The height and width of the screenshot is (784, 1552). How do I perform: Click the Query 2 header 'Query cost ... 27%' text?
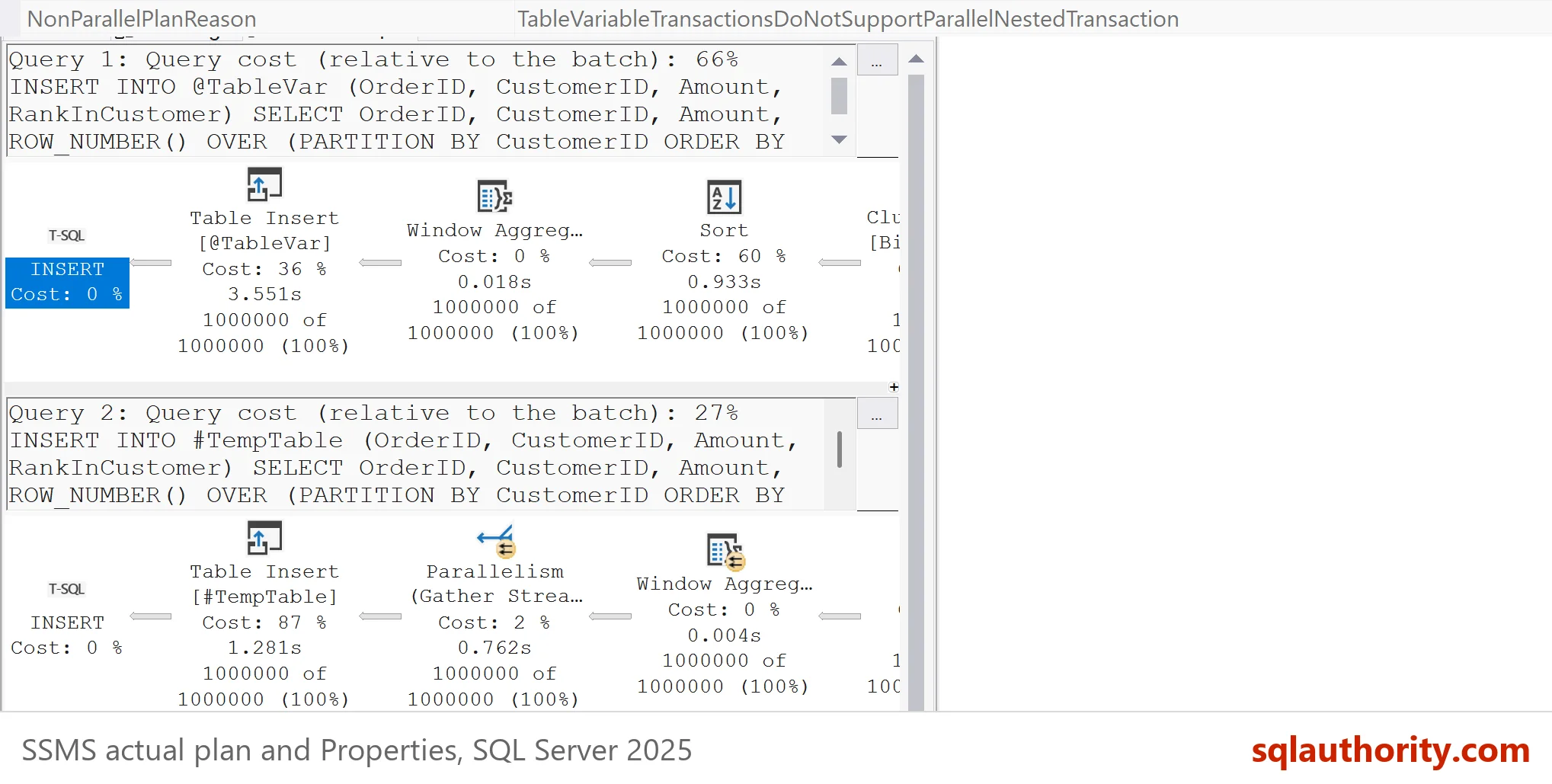373,413
